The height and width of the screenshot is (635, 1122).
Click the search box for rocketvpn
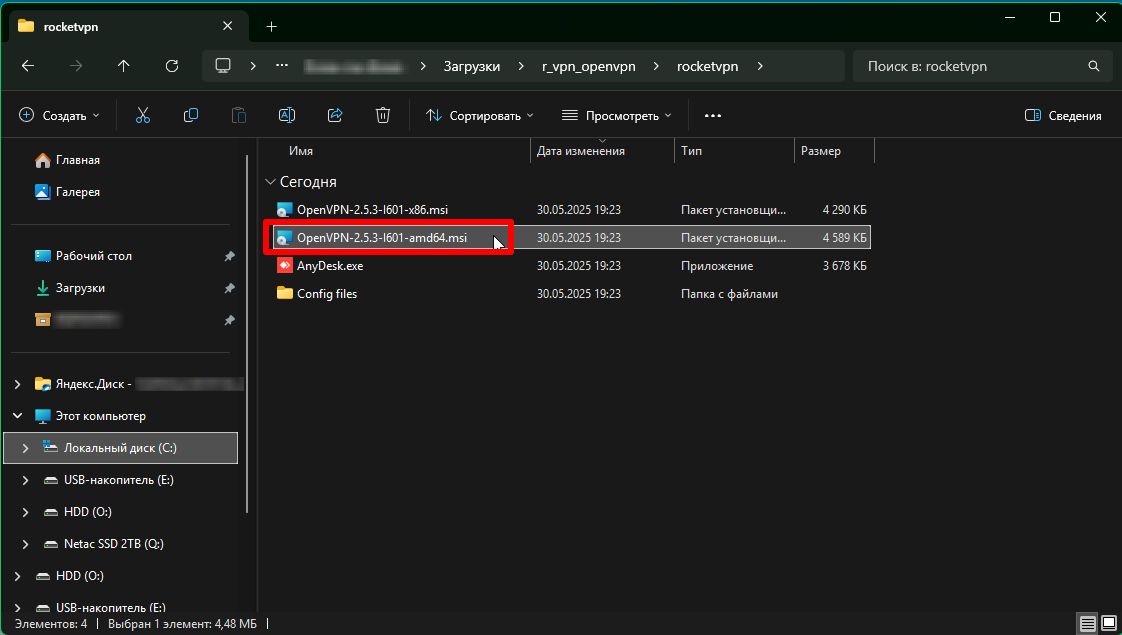point(970,66)
